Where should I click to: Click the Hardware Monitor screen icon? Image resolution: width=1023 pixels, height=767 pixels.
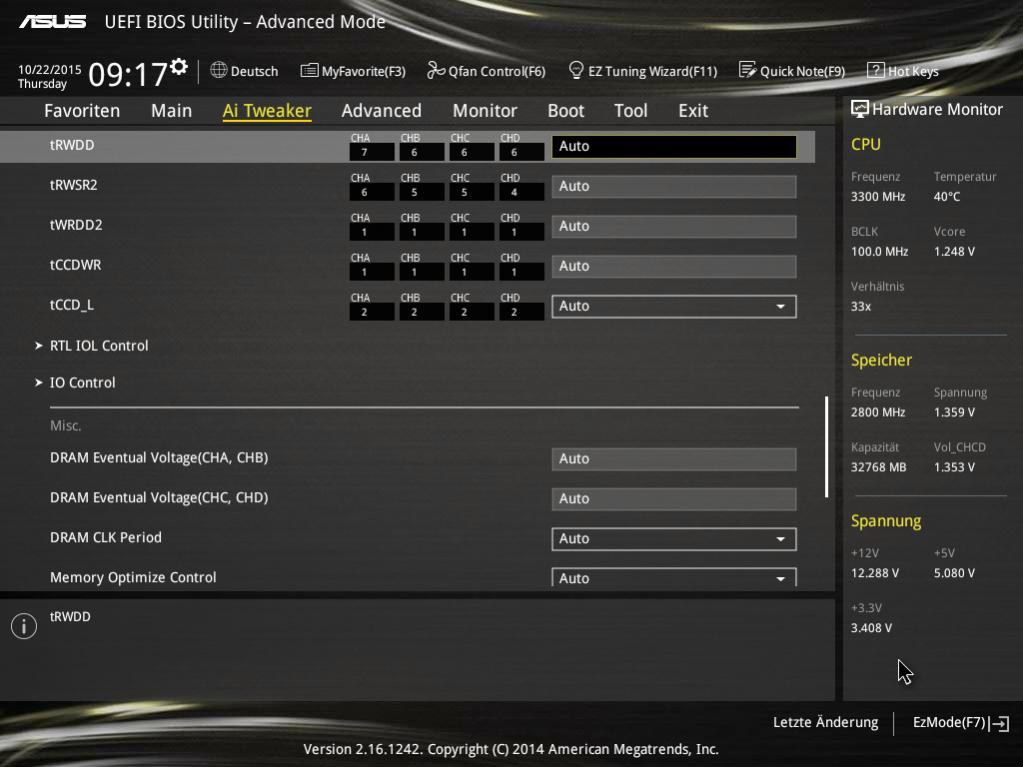859,109
